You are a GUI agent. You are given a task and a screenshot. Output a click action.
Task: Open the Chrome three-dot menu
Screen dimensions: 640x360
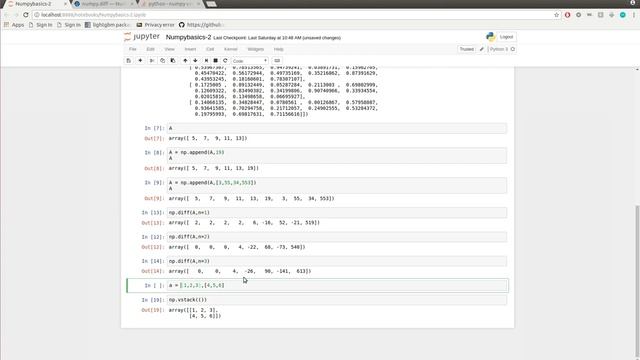(x=634, y=15)
